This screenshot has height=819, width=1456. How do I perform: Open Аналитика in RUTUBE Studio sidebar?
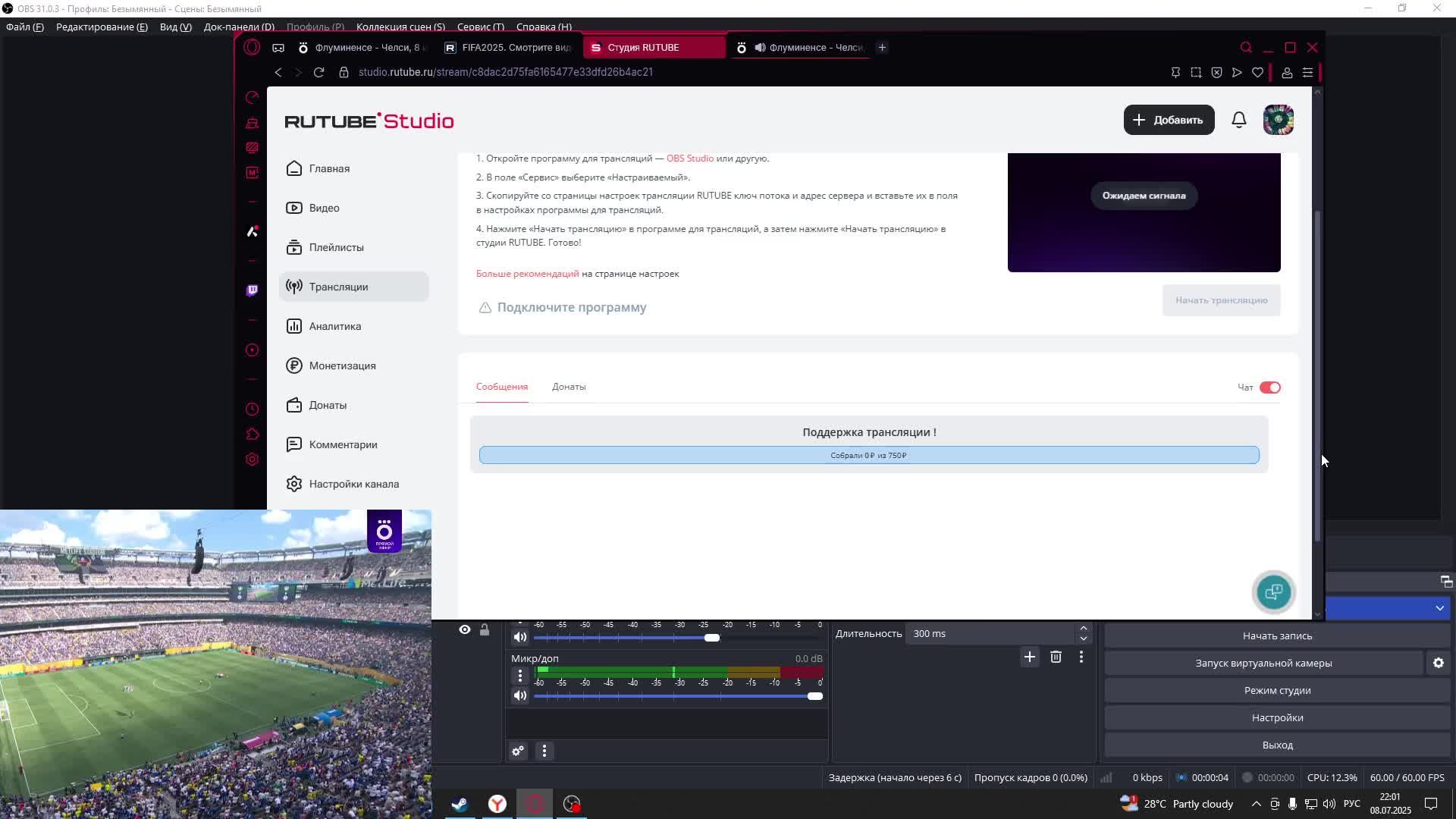[354, 326]
